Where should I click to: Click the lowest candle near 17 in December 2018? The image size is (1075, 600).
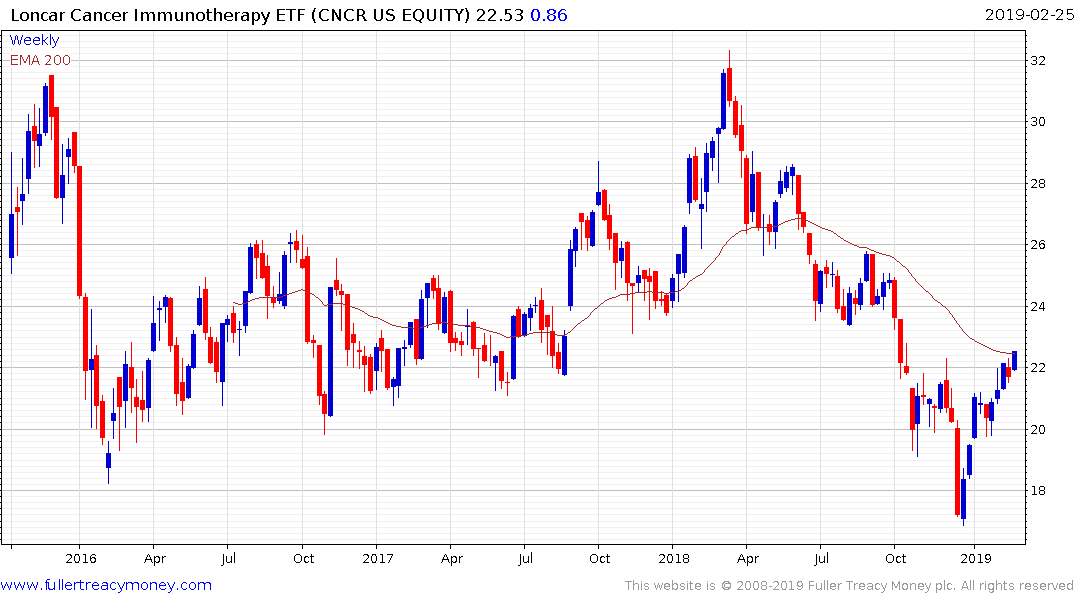click(963, 499)
